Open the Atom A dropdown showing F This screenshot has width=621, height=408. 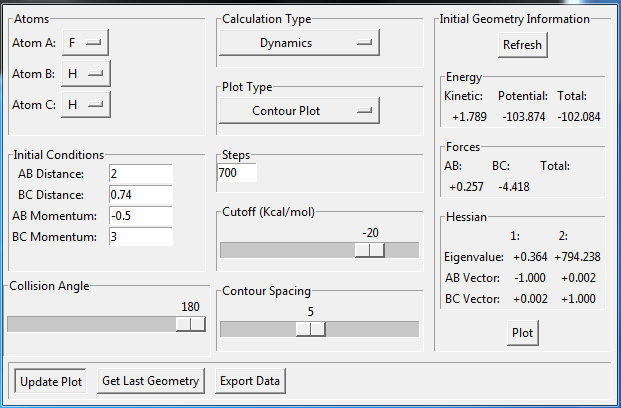85,43
